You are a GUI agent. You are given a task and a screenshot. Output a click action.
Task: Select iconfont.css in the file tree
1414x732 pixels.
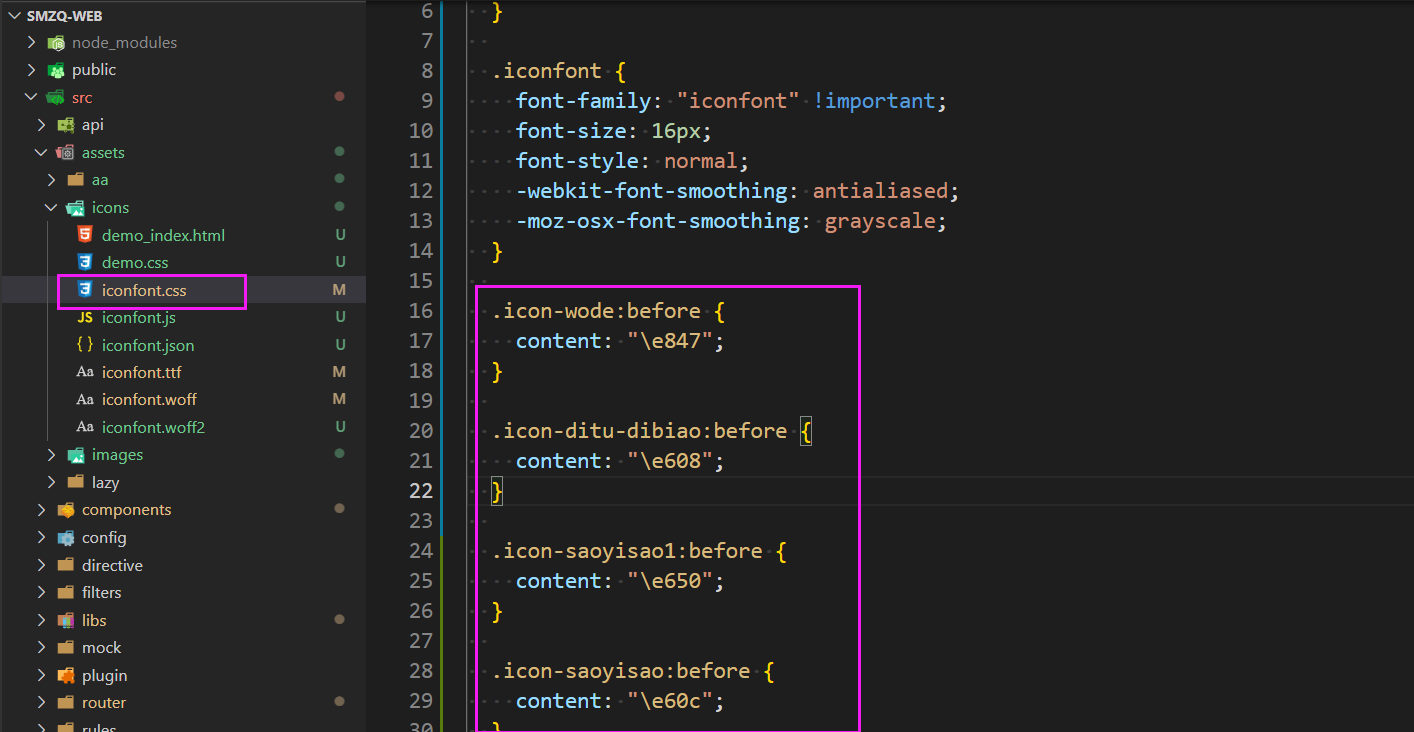pos(144,291)
